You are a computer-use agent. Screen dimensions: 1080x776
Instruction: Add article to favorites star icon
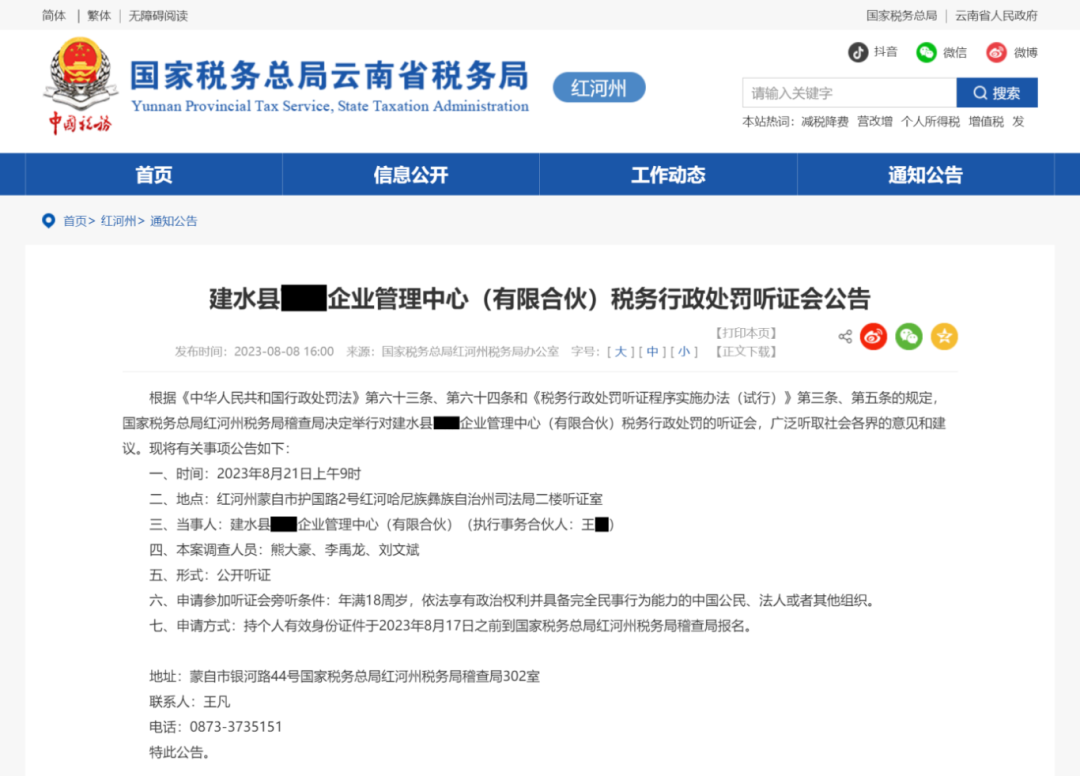(944, 337)
